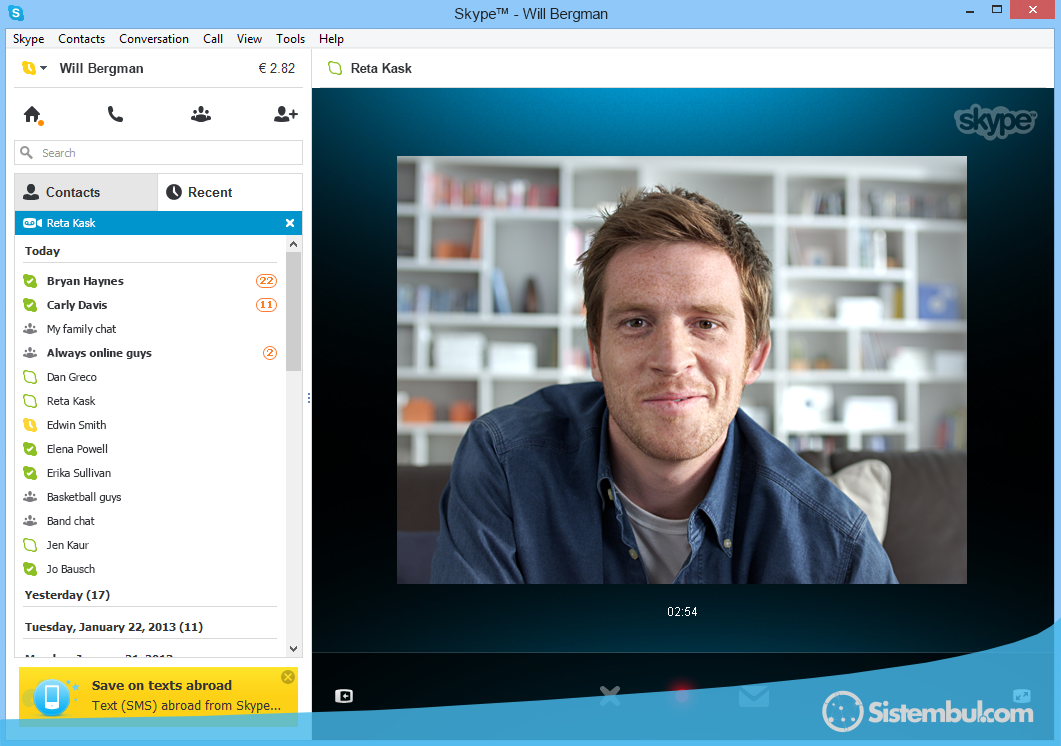Open the Call menu
This screenshot has width=1061, height=746.
(212, 39)
